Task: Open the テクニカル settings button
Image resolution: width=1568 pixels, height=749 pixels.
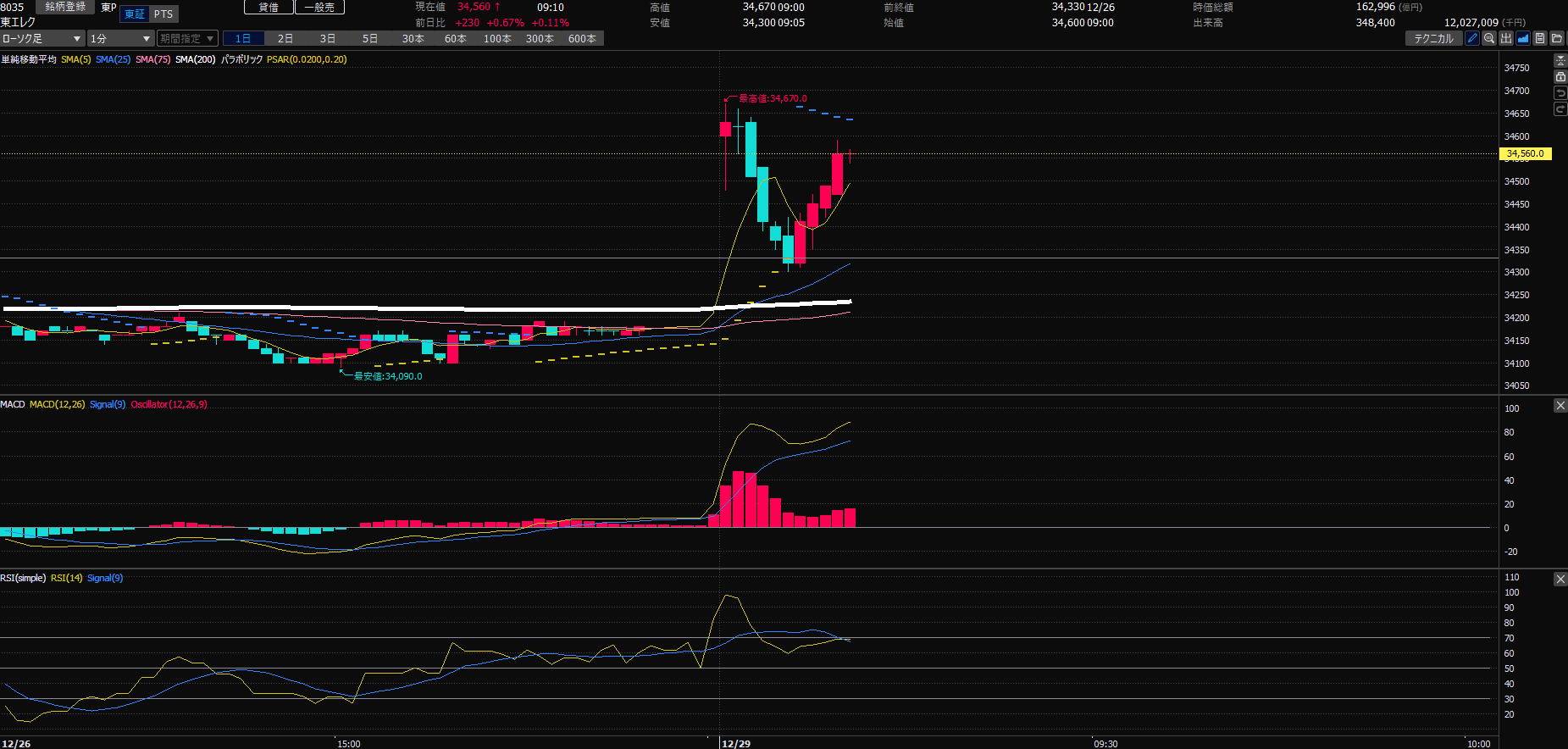Action: (x=1433, y=38)
